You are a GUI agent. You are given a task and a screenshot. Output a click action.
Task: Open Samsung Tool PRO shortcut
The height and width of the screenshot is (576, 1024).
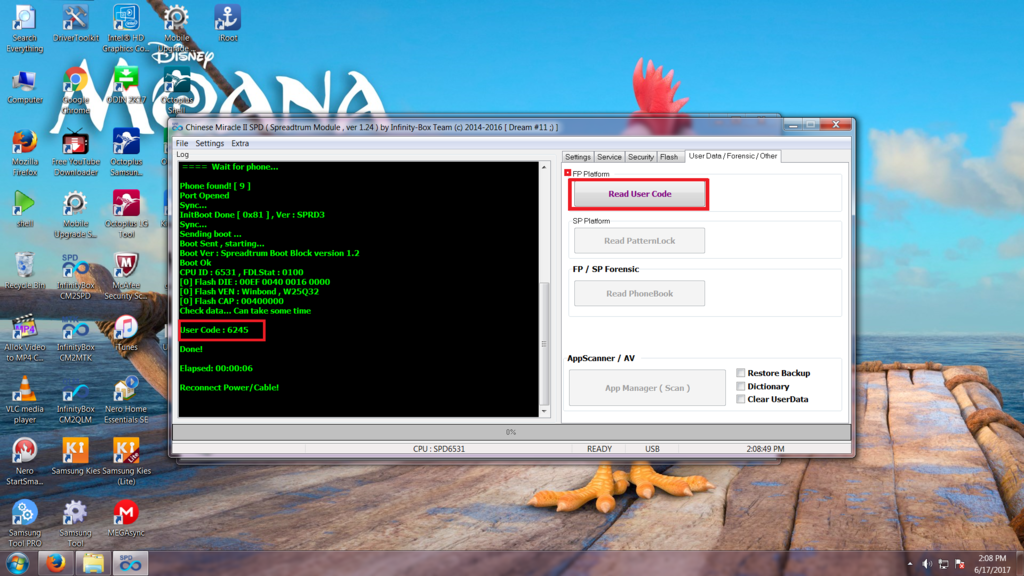click(x=25, y=513)
